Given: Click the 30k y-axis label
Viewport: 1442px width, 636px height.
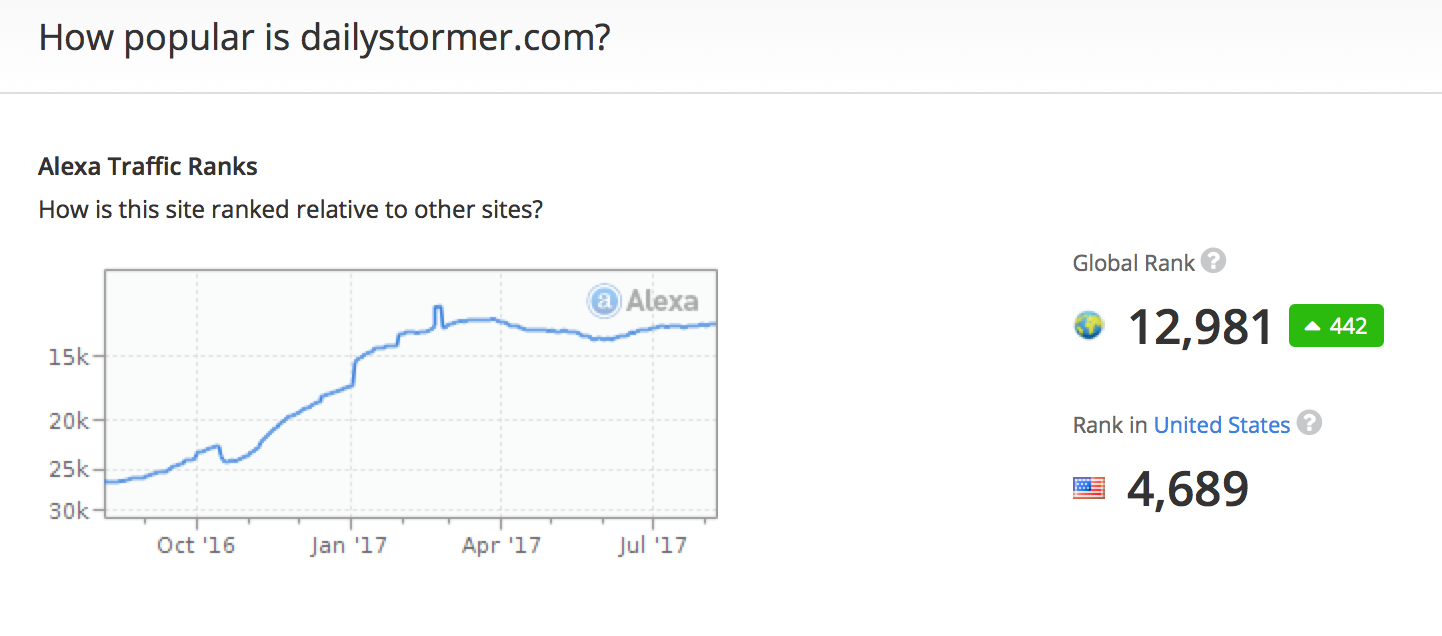Looking at the screenshot, I should [x=71, y=511].
